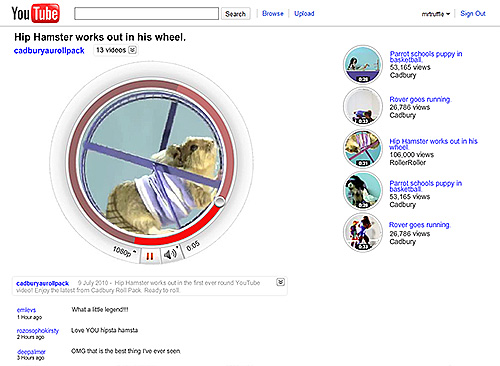The width and height of the screenshot is (500, 366).
Task: Open the Browse menu link
Action: coord(273,13)
